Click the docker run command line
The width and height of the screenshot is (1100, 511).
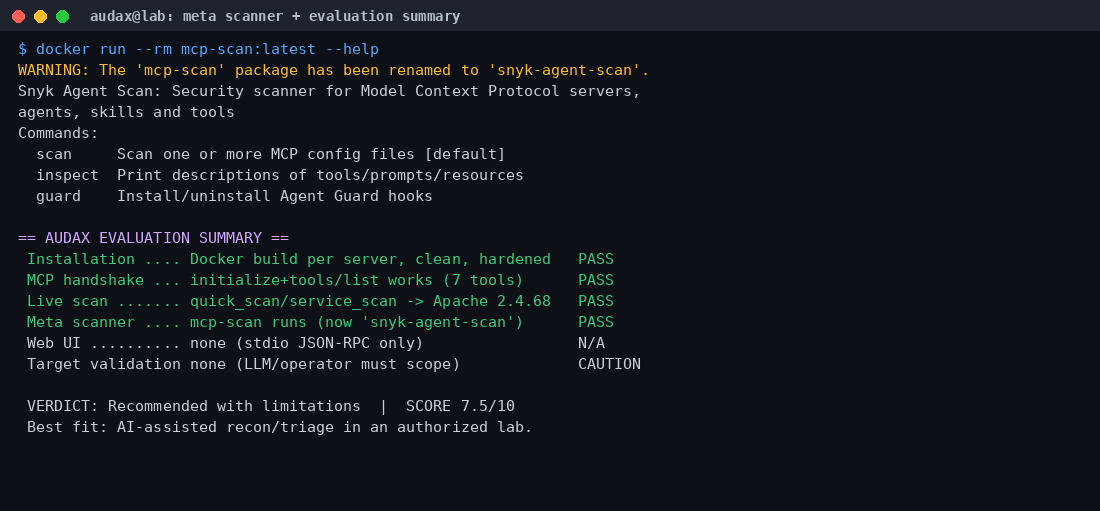pos(199,49)
